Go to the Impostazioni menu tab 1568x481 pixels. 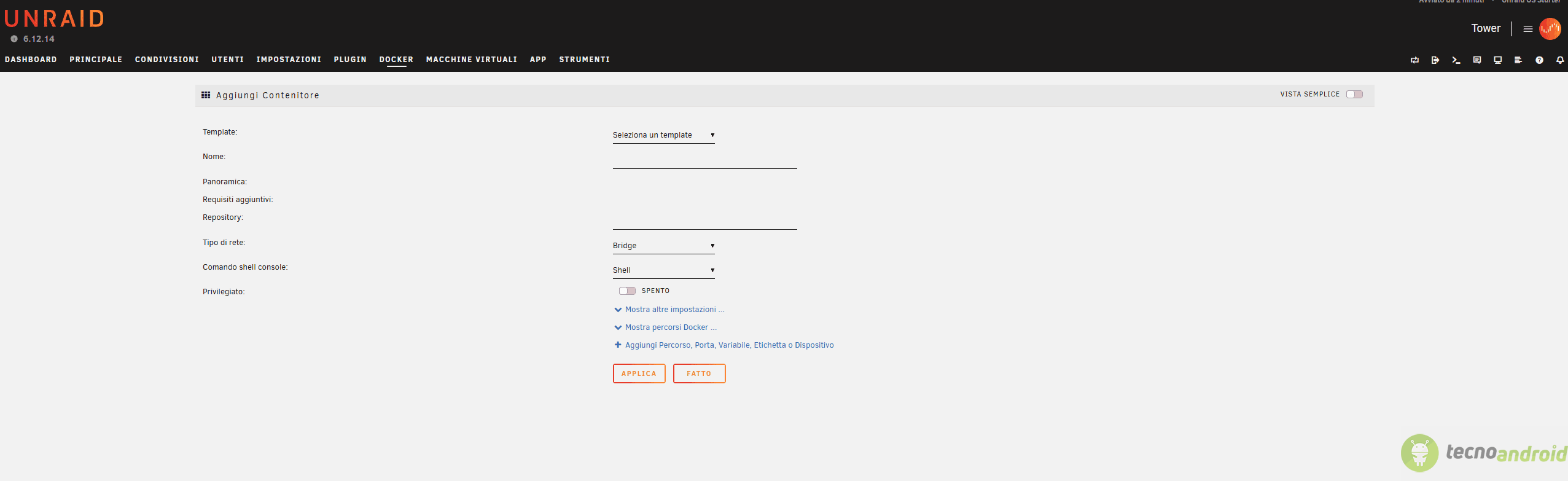coord(289,60)
